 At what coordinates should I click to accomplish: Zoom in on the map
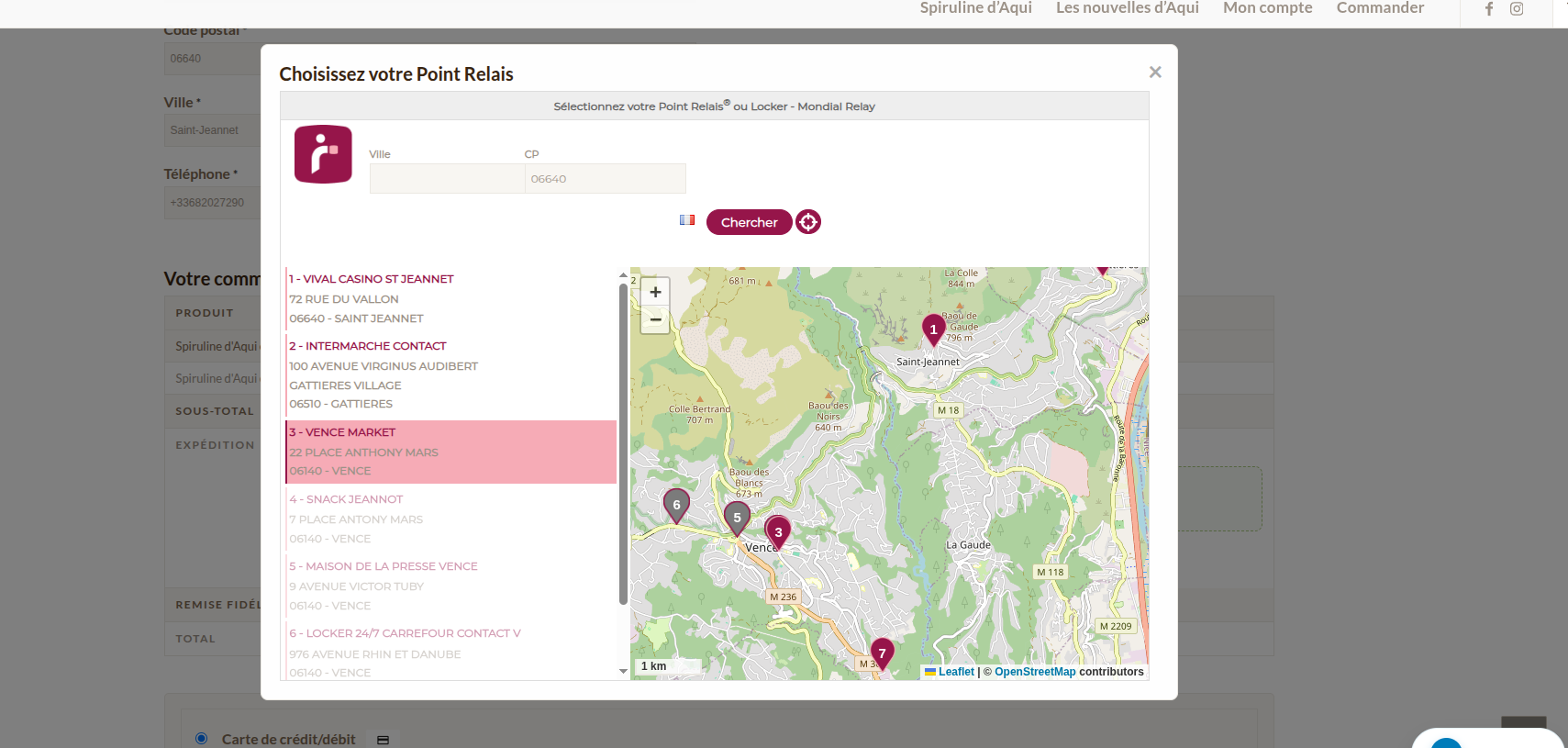tap(655, 292)
